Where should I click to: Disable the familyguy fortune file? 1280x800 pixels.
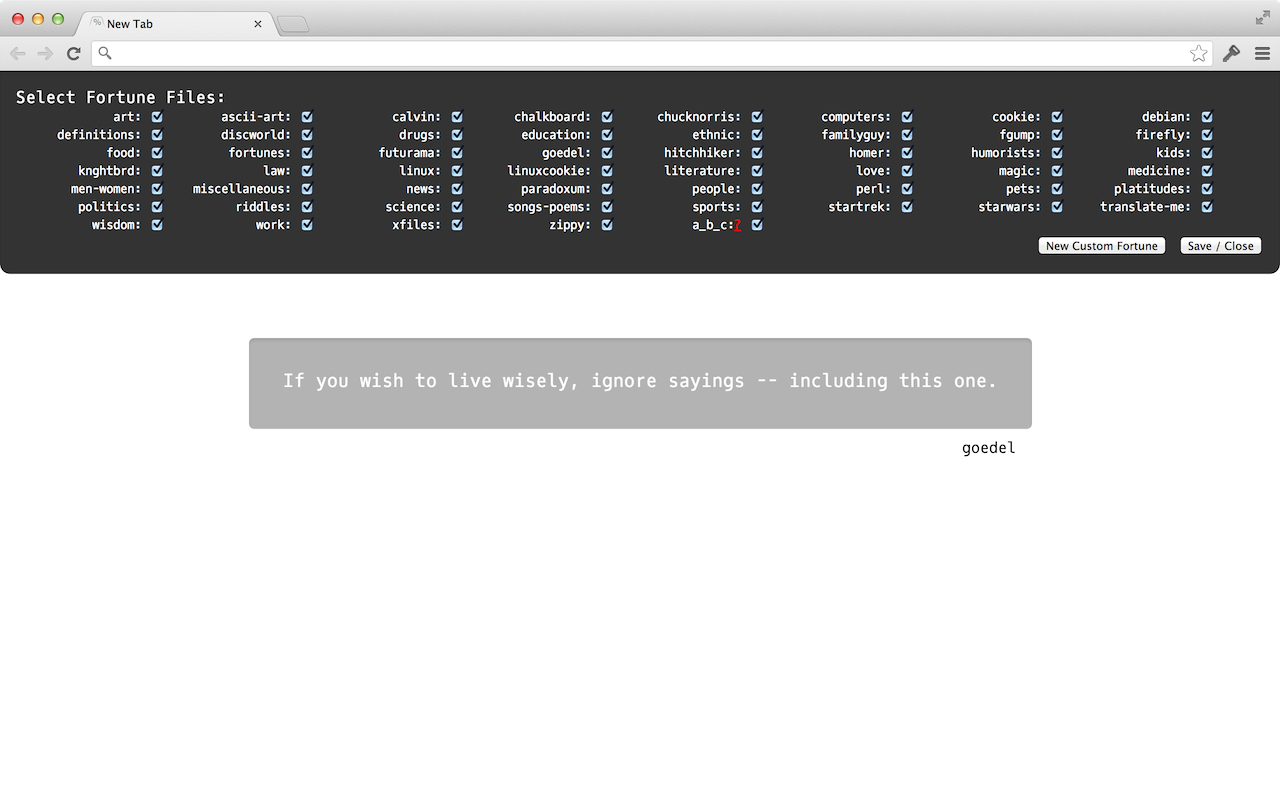pos(907,135)
